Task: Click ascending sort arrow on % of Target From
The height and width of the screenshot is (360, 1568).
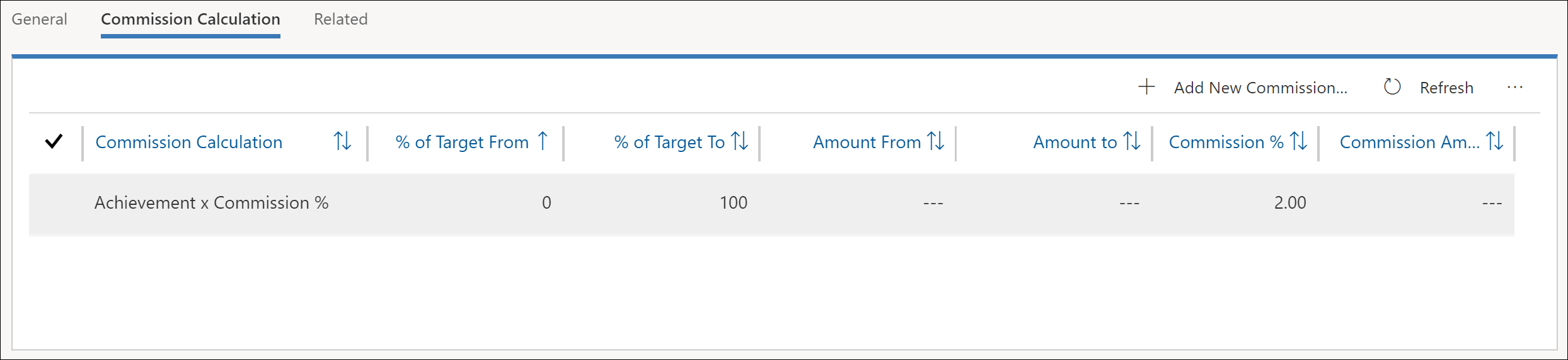Action: point(543,141)
